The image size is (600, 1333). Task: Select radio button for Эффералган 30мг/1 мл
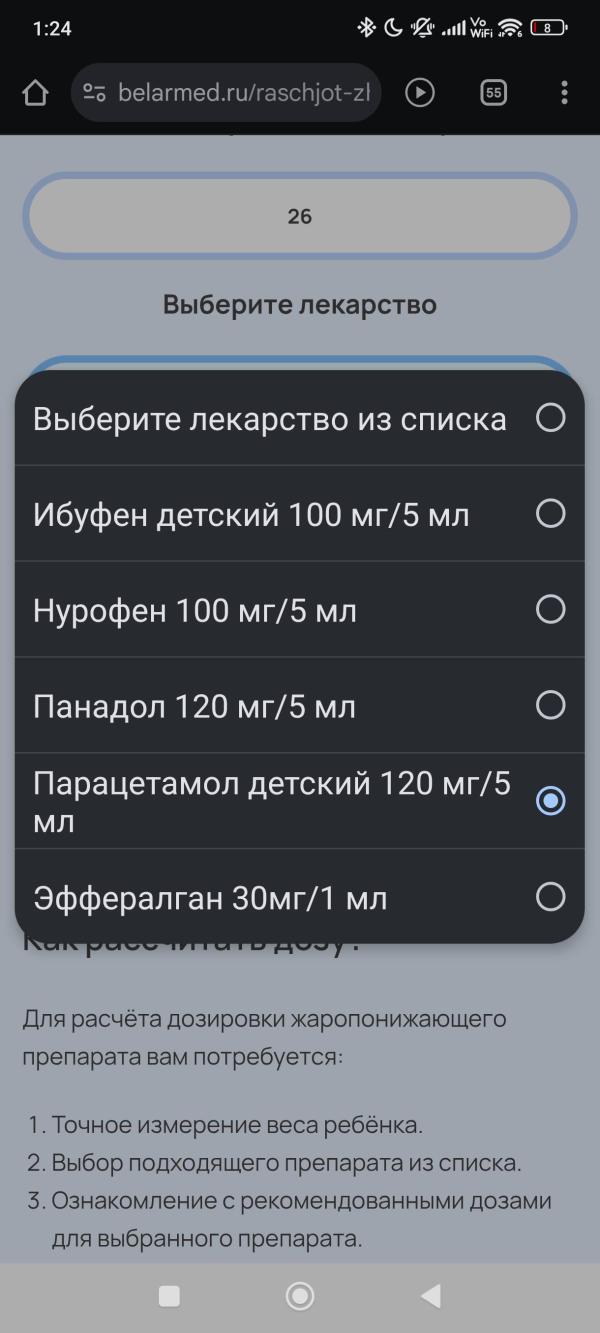click(x=551, y=896)
